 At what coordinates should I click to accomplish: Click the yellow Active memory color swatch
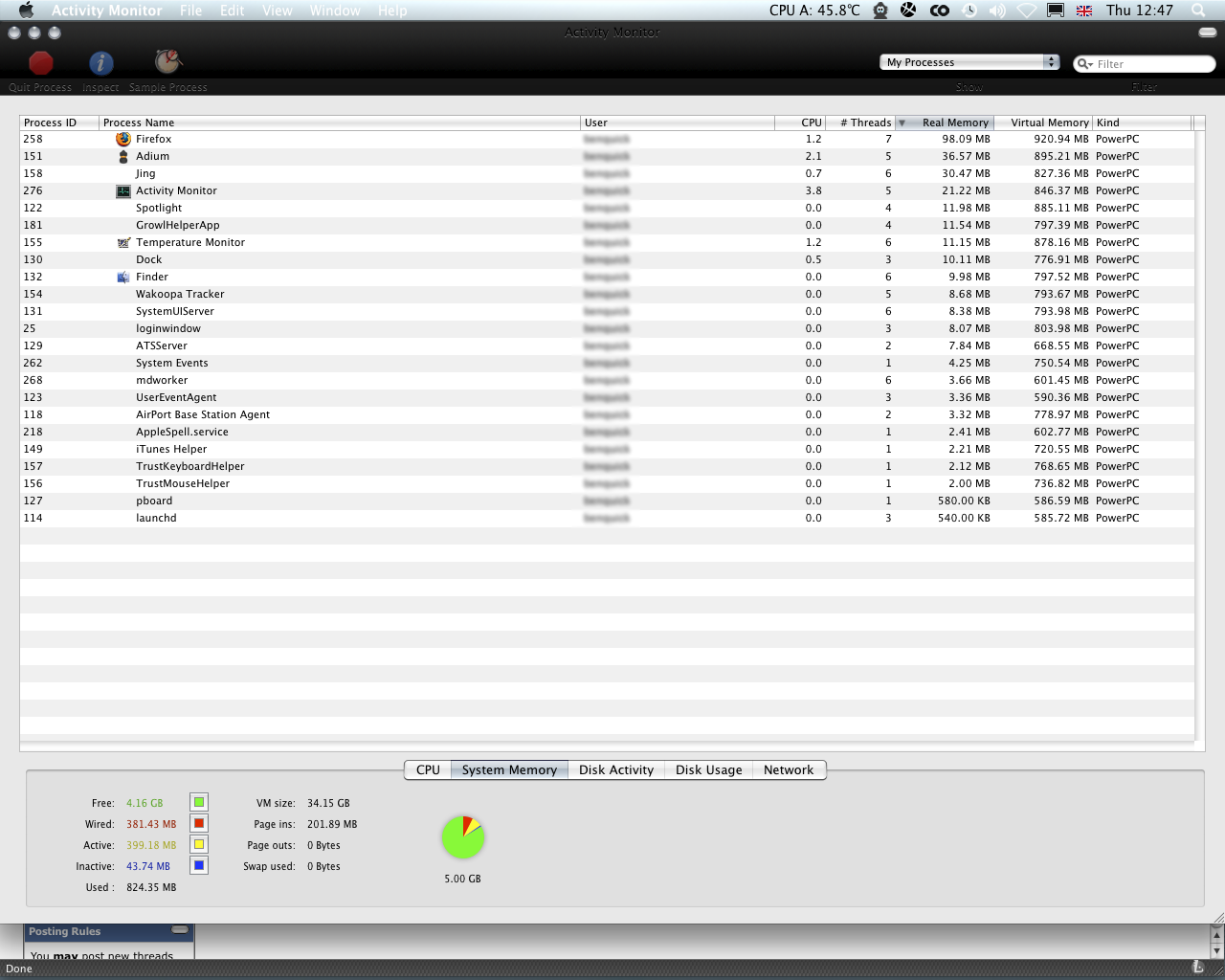[198, 844]
